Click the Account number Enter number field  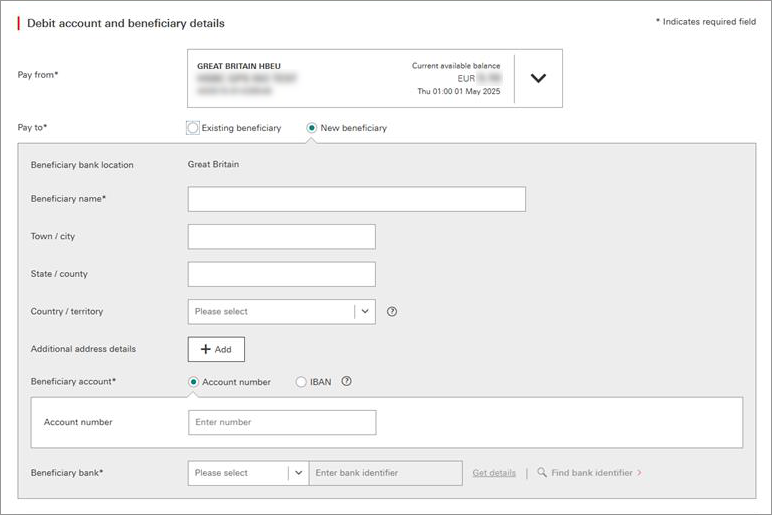pos(281,422)
